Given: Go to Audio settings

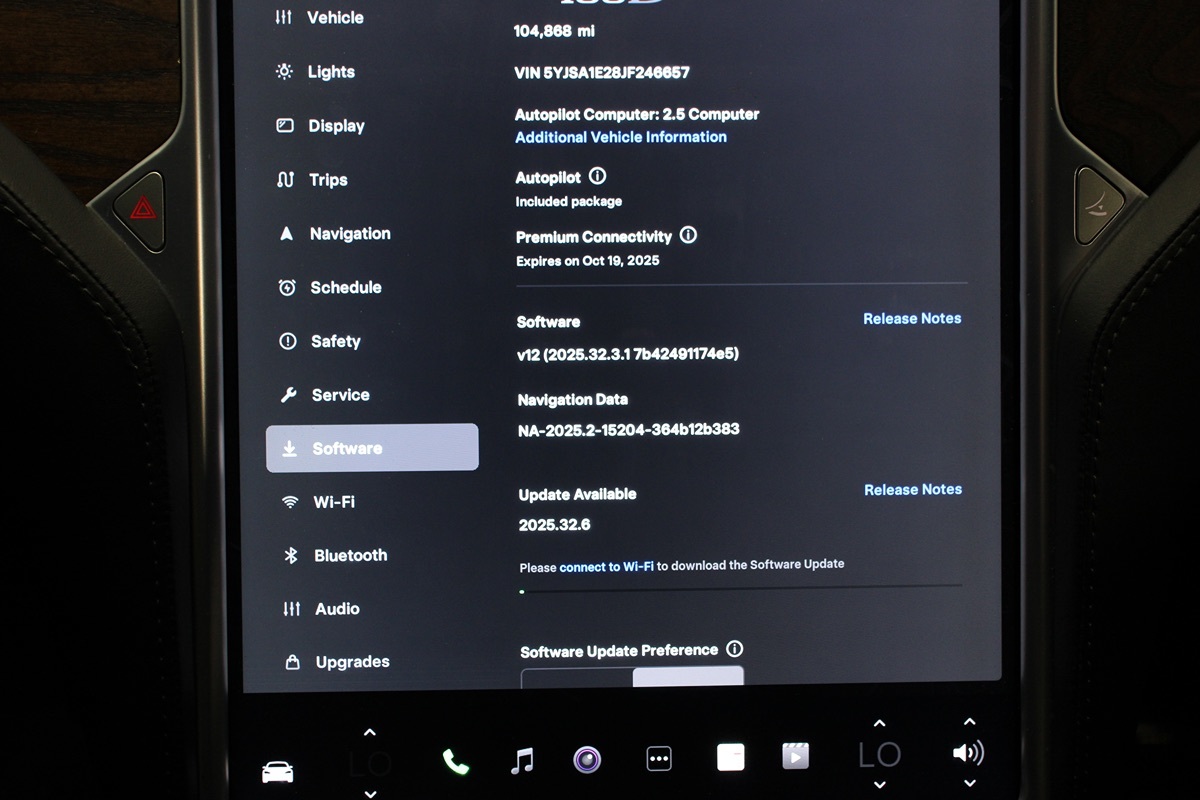Looking at the screenshot, I should click(322, 608).
